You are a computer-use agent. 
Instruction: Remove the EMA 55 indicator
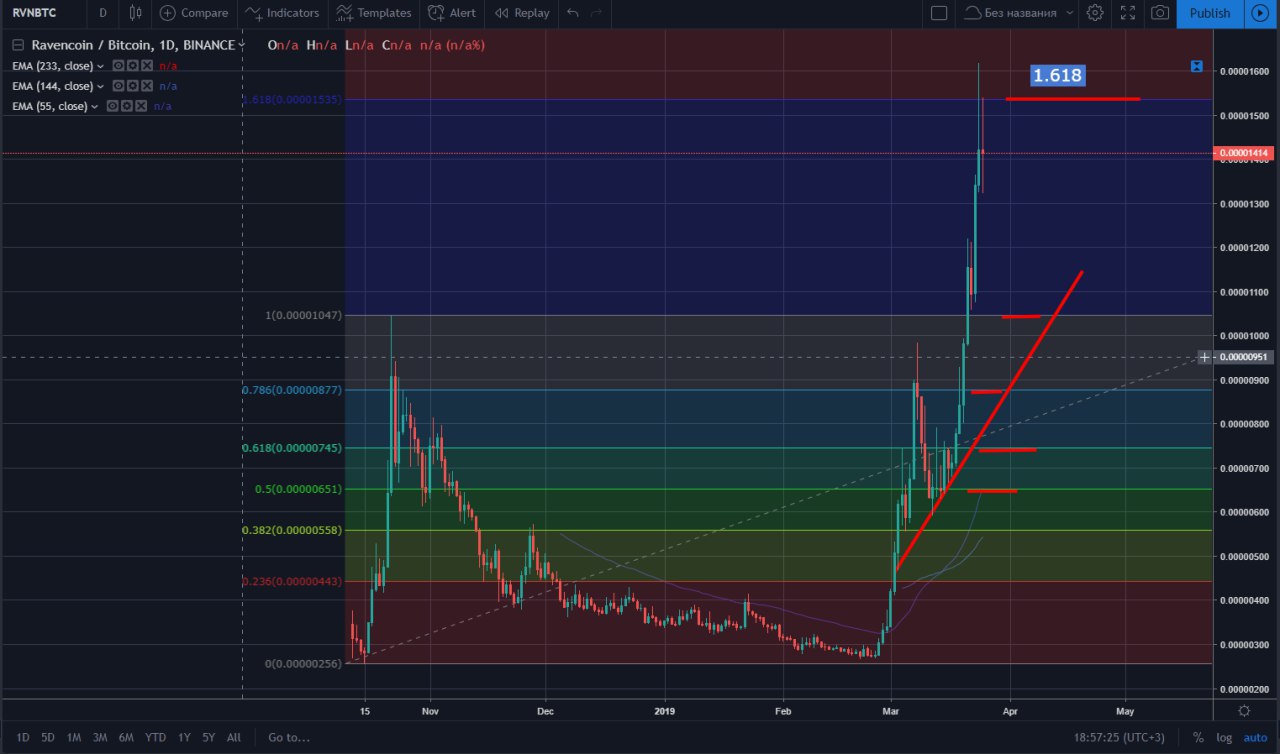[141, 106]
